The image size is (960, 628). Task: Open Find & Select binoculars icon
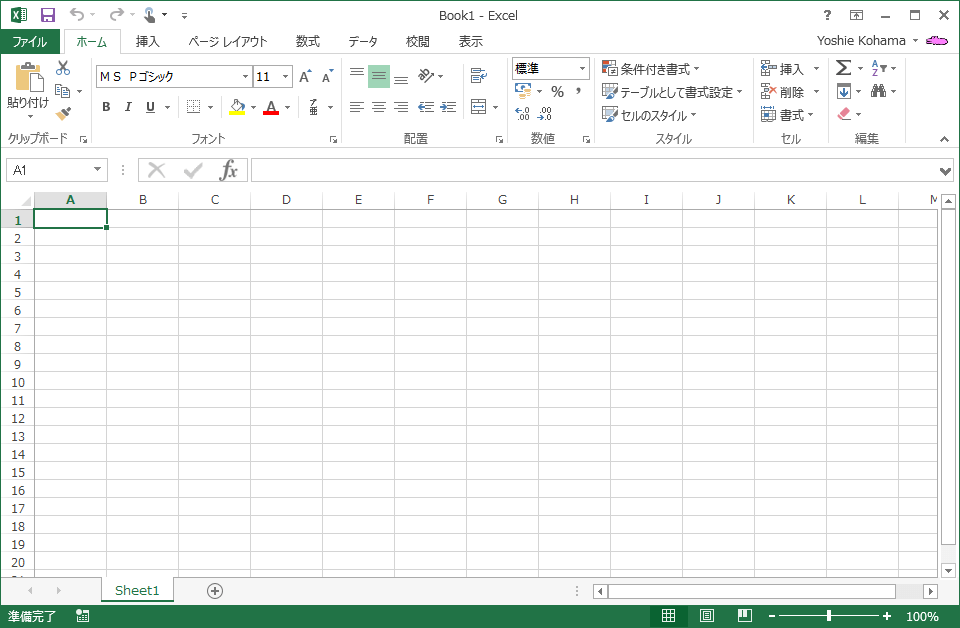click(879, 91)
